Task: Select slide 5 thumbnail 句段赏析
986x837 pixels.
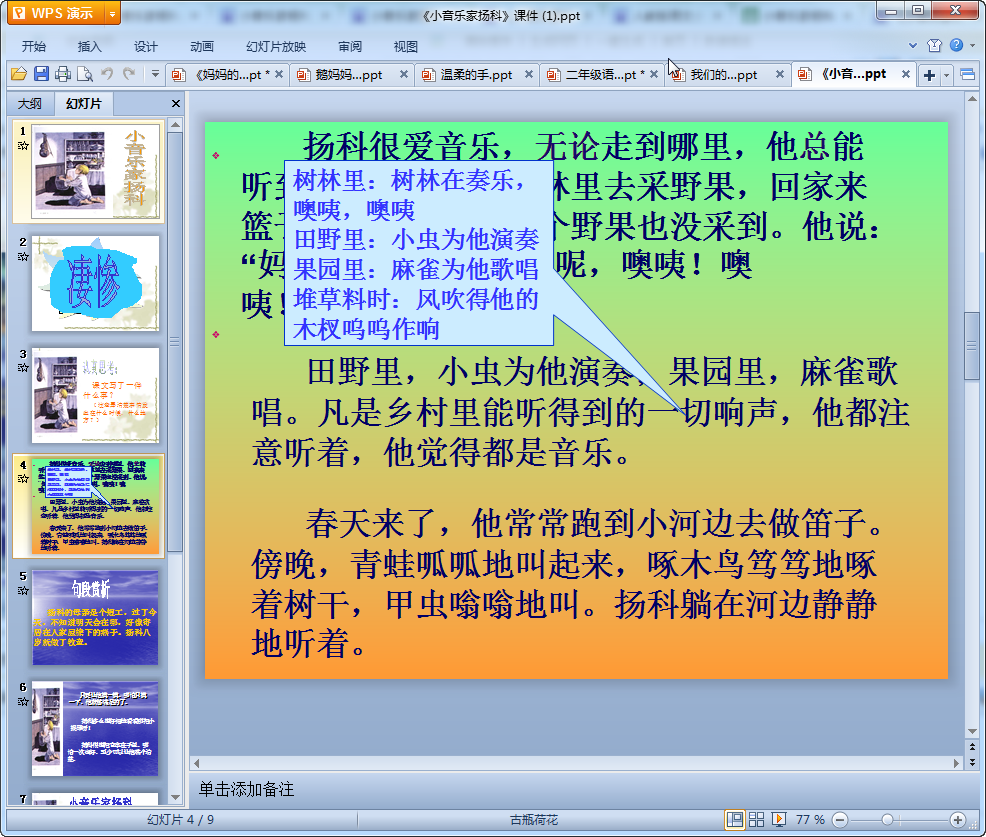Action: (x=96, y=618)
